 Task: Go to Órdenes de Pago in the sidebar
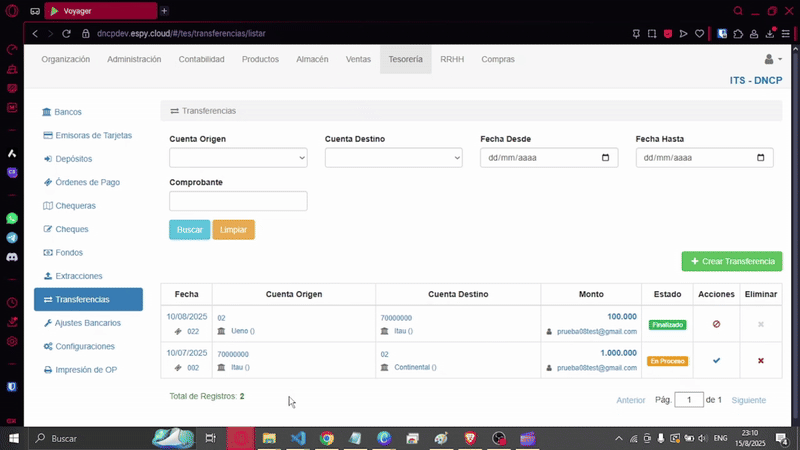pos(88,182)
